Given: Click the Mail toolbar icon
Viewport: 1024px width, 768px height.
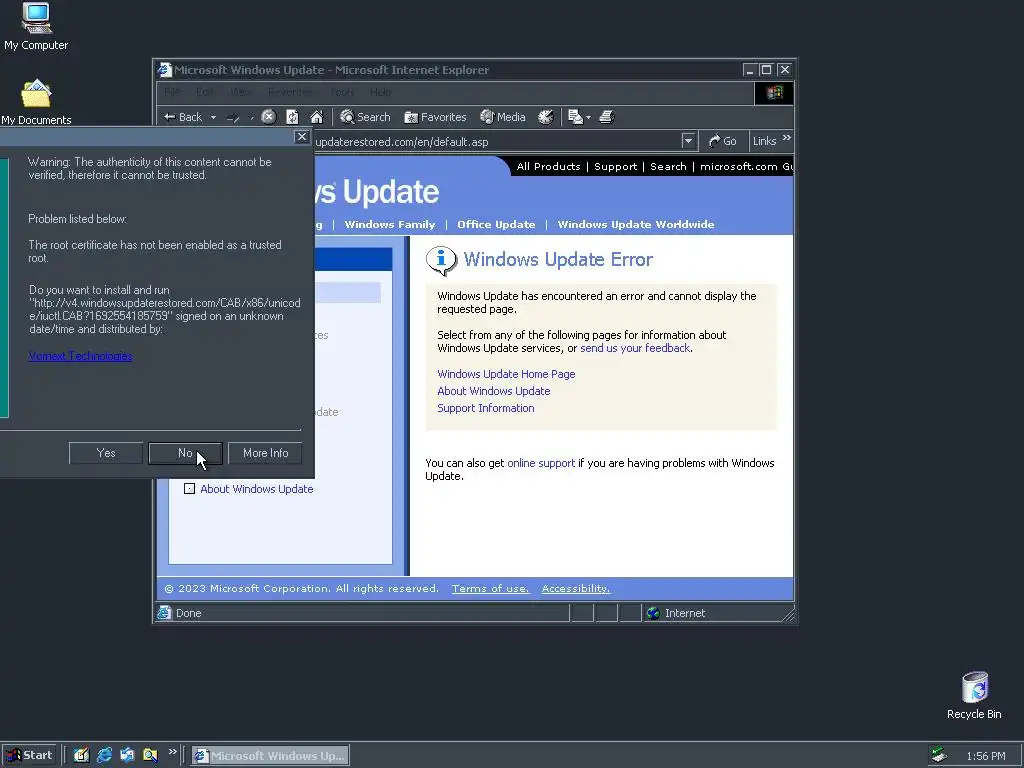Looking at the screenshot, I should [x=575, y=117].
